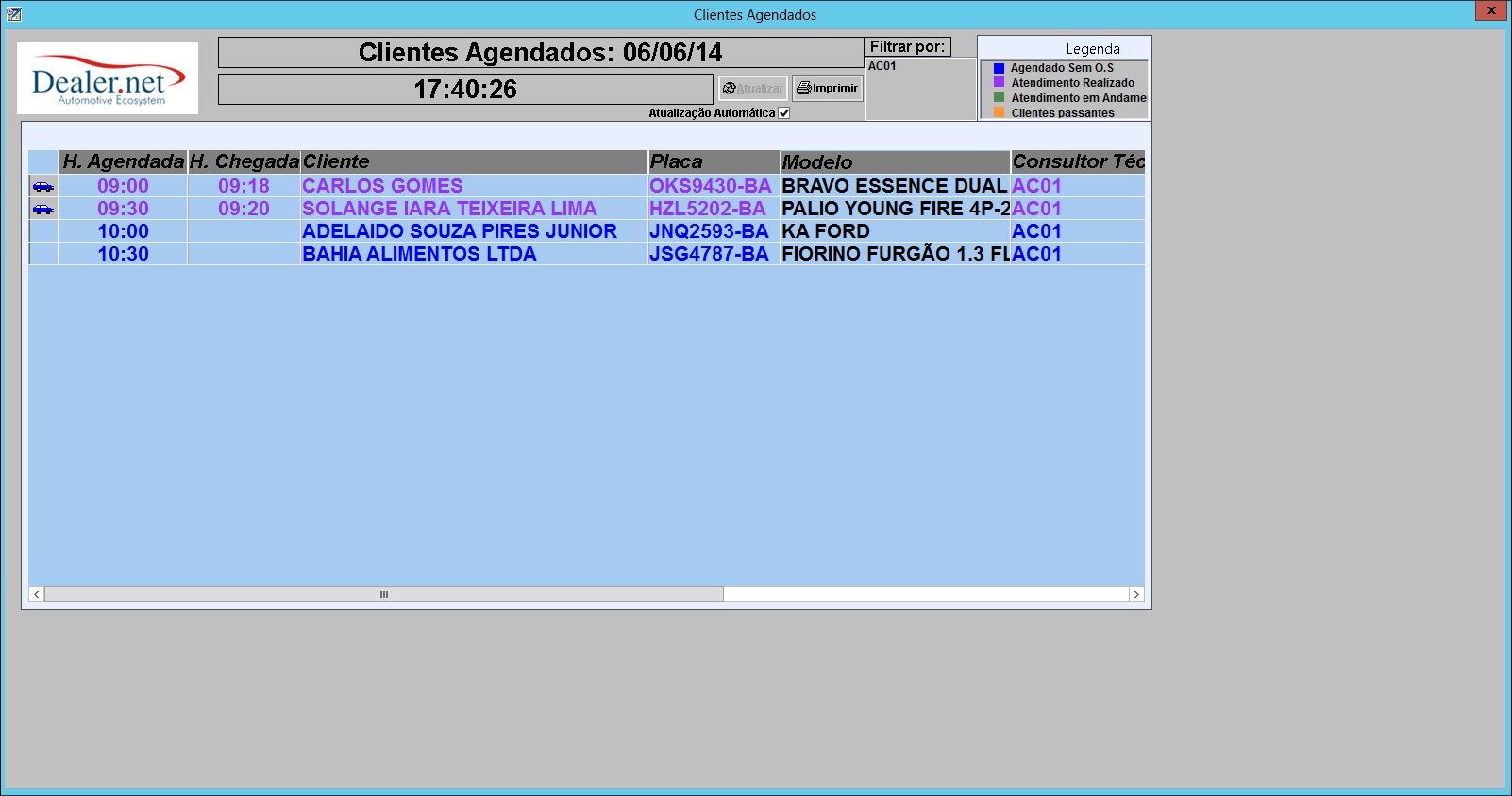Click plate JNQ2593-BA
The image size is (1512, 796).
coord(709,231)
